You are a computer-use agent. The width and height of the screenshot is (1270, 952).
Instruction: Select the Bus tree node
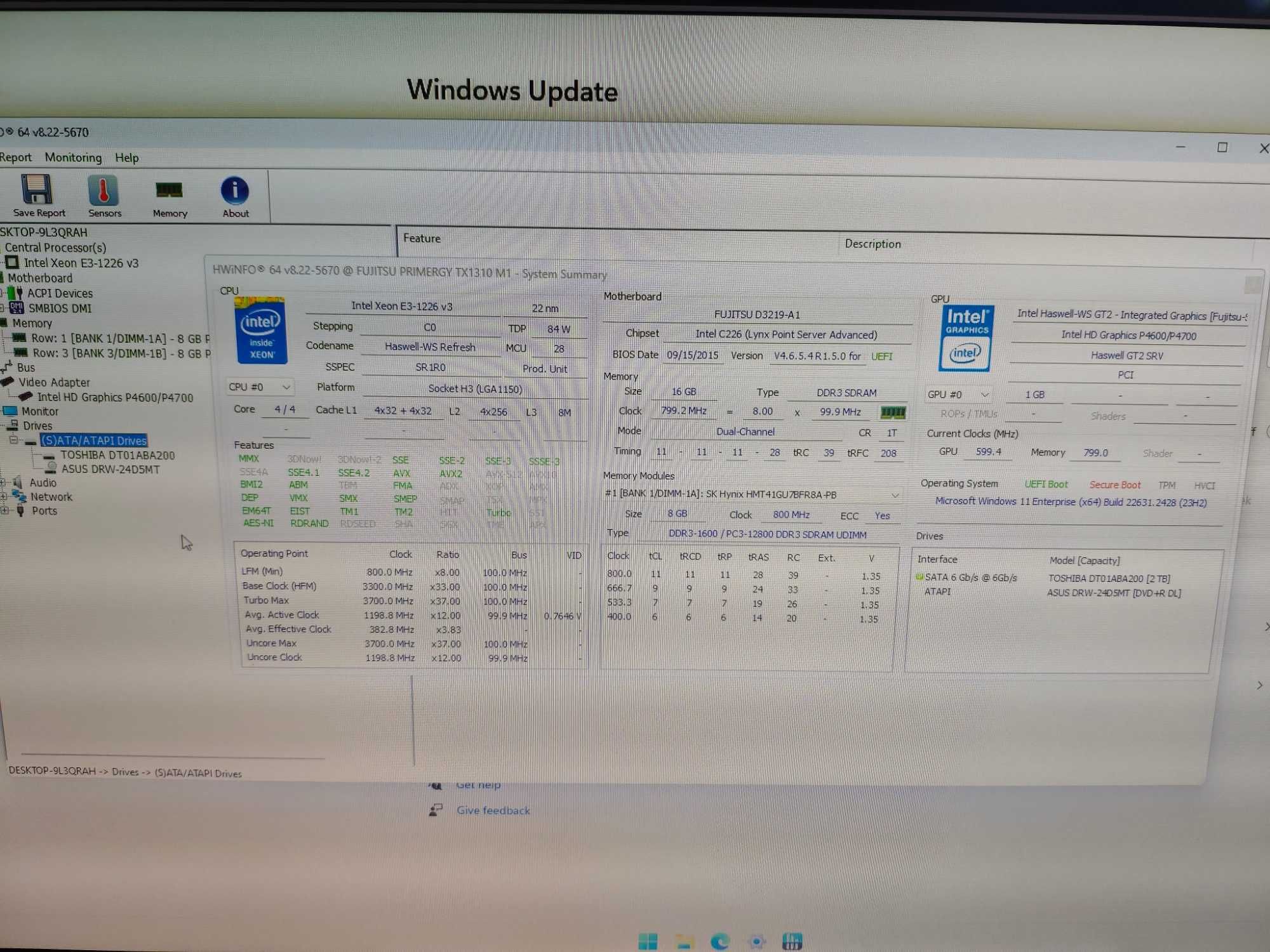tap(25, 367)
